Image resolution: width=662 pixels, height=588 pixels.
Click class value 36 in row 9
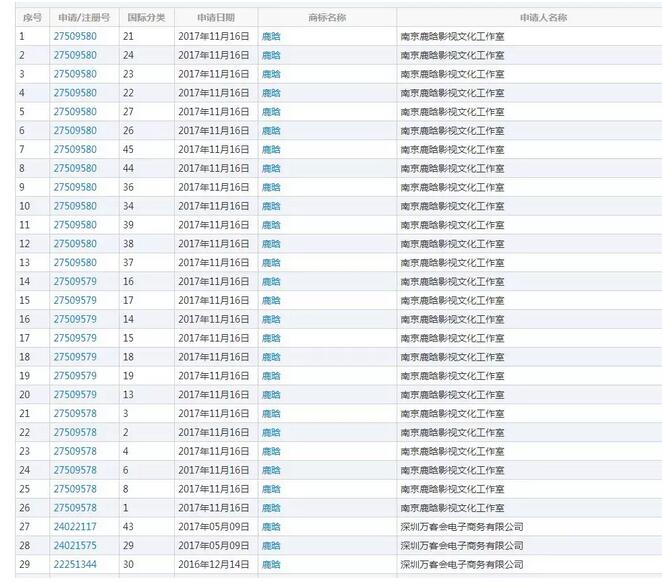click(x=128, y=187)
